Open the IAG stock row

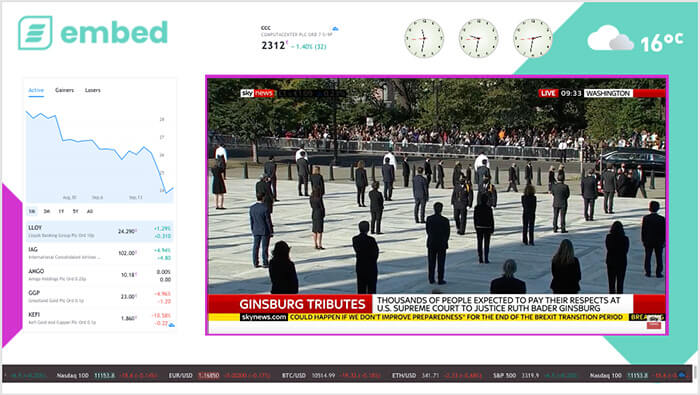click(x=100, y=253)
